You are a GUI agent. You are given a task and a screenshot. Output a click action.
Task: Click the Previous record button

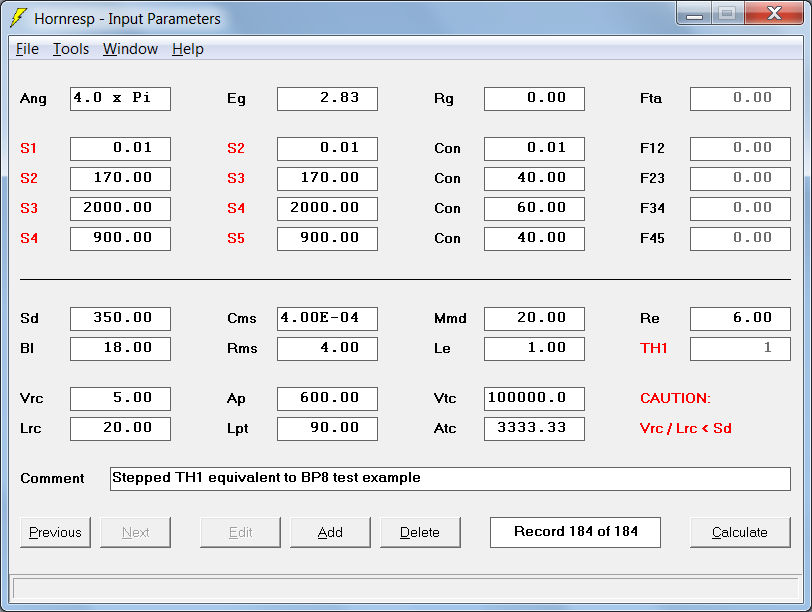point(55,532)
